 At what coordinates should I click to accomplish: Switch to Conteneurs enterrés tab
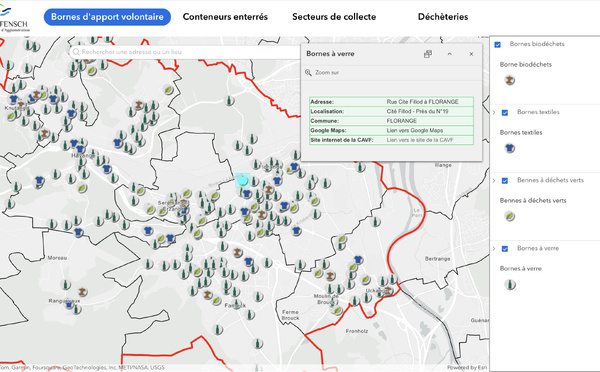225,17
